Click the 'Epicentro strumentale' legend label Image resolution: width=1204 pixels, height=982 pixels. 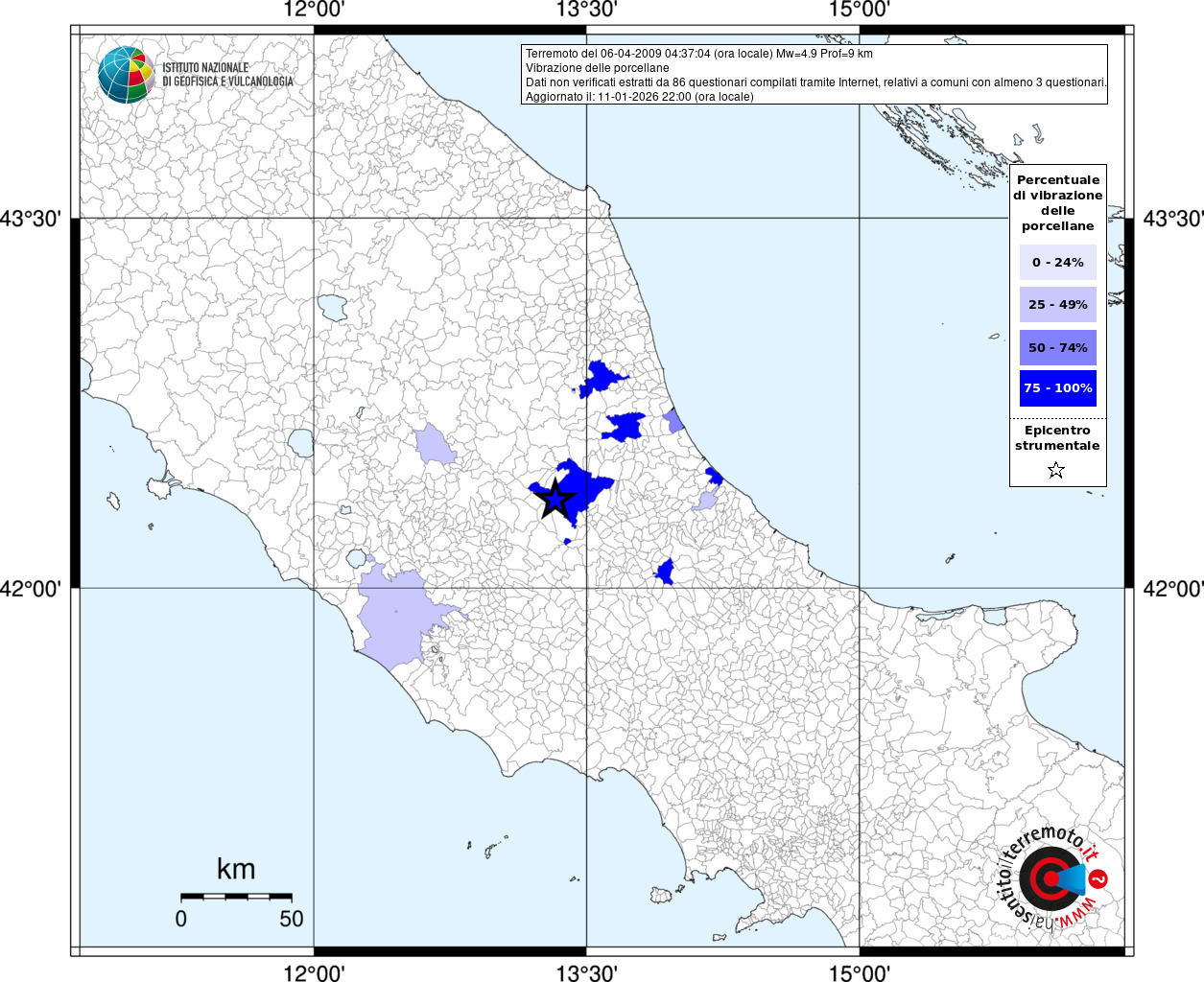coord(1057,438)
